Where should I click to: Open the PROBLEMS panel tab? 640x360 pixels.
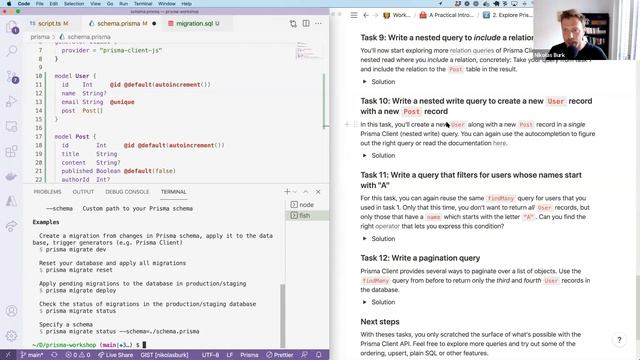pyautogui.click(x=47, y=191)
